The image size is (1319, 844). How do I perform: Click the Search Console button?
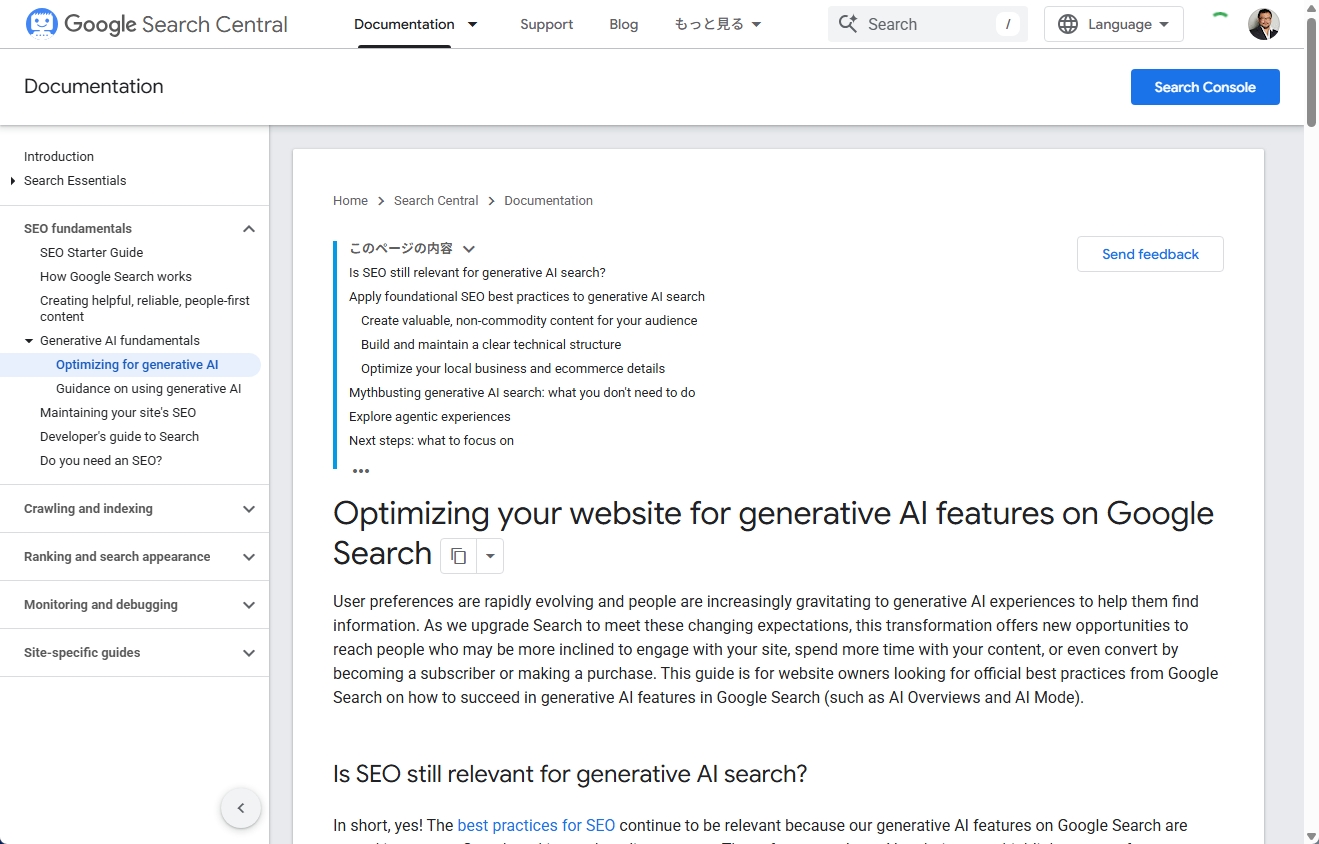point(1205,87)
